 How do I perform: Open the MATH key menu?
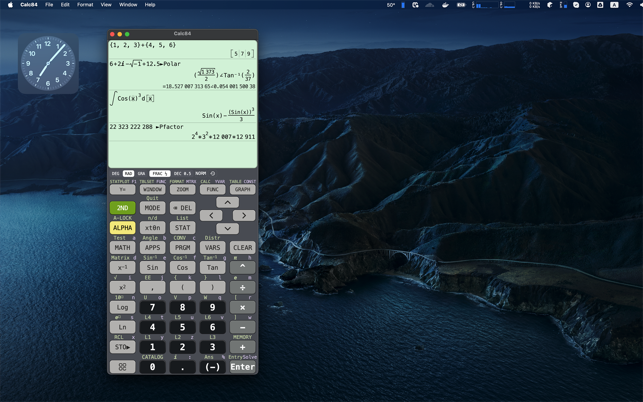pos(123,248)
